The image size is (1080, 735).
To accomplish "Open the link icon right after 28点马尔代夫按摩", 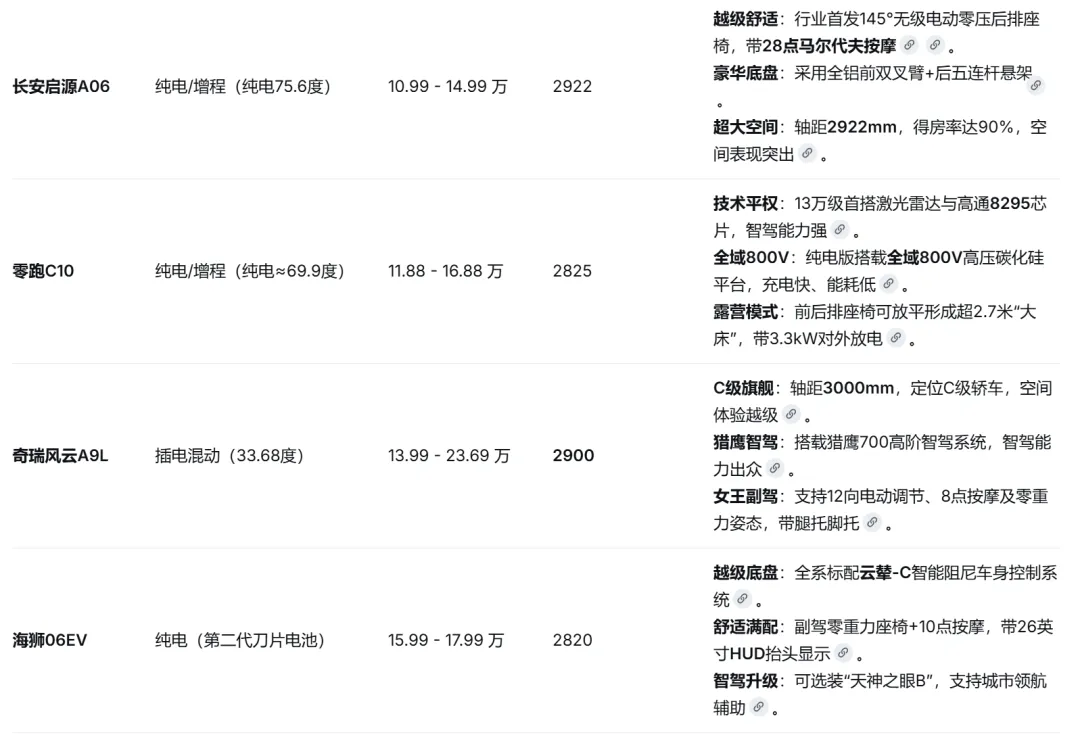I will (x=909, y=45).
